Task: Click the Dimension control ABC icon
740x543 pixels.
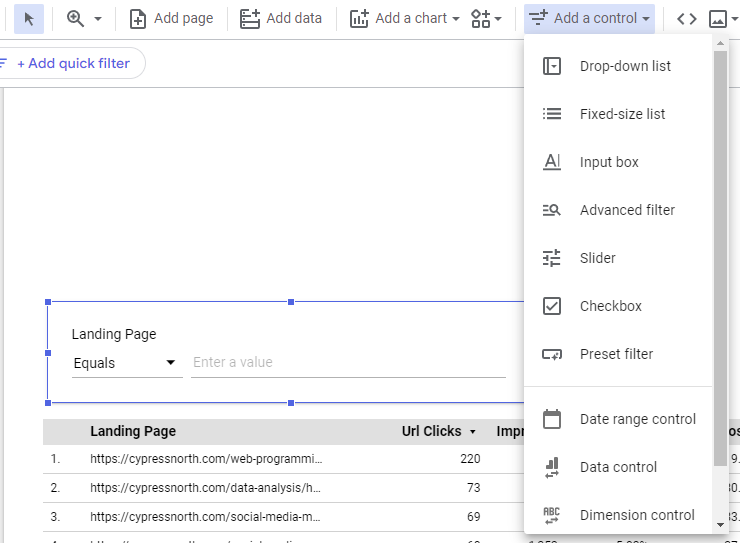Action: pos(552,516)
